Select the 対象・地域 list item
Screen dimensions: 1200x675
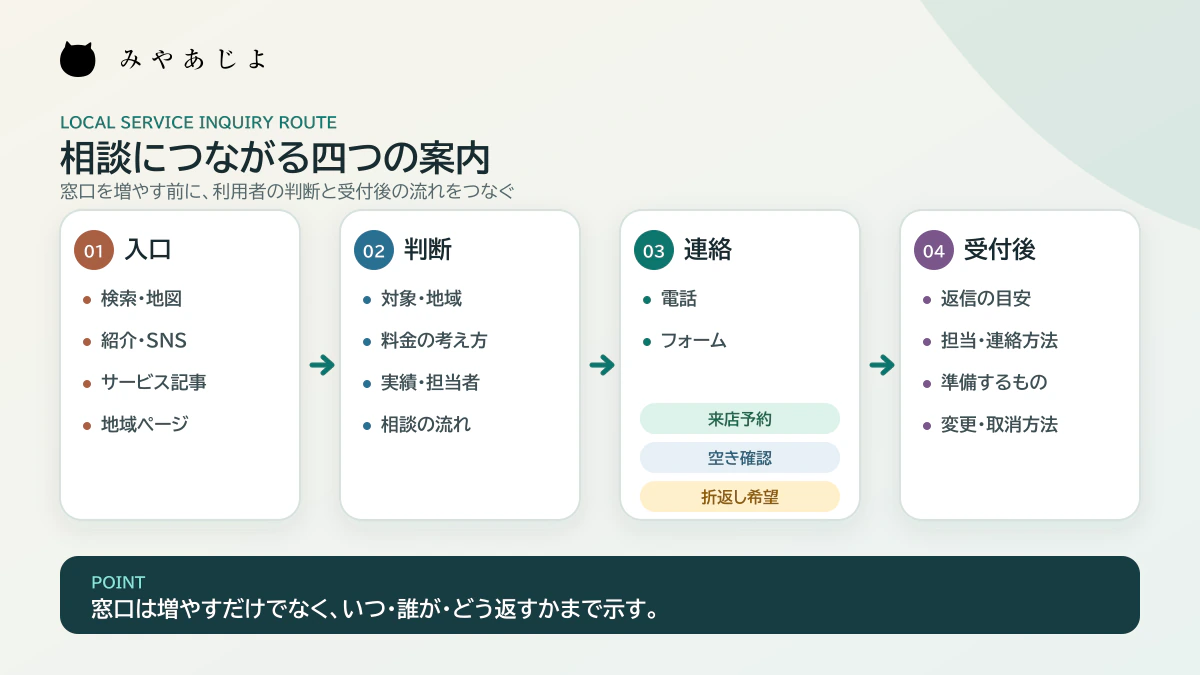[412, 298]
